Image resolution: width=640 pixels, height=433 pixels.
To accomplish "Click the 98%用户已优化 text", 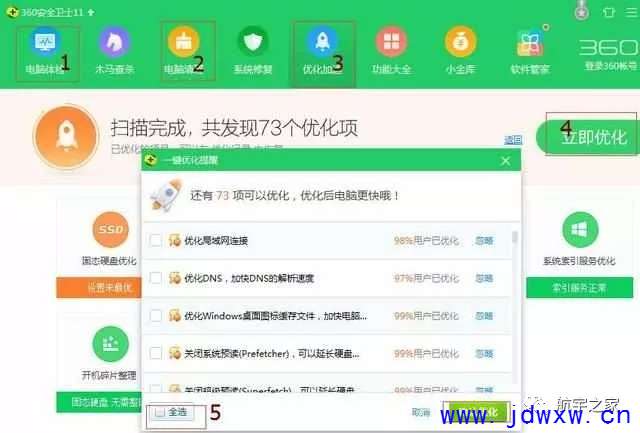I will click(x=426, y=241).
